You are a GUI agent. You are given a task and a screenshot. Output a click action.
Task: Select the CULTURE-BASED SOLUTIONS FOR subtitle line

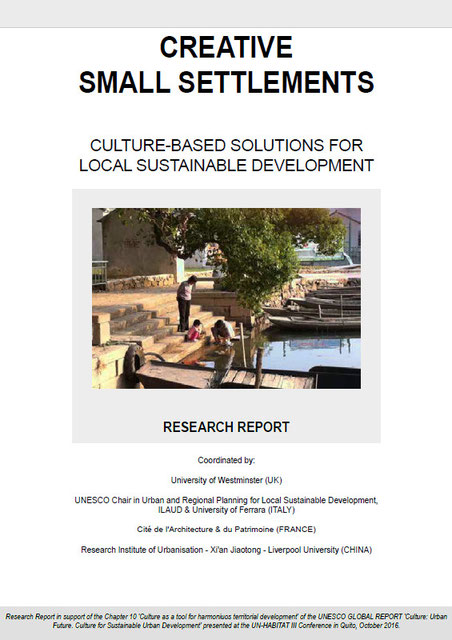[226, 146]
